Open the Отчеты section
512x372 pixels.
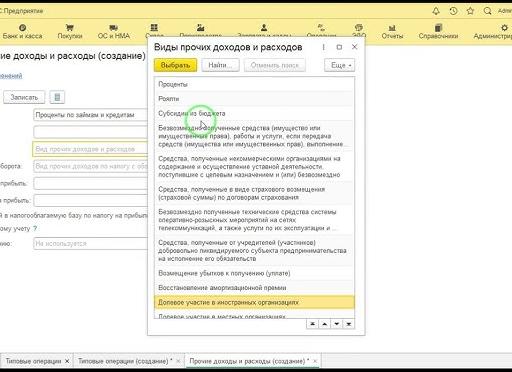(392, 32)
